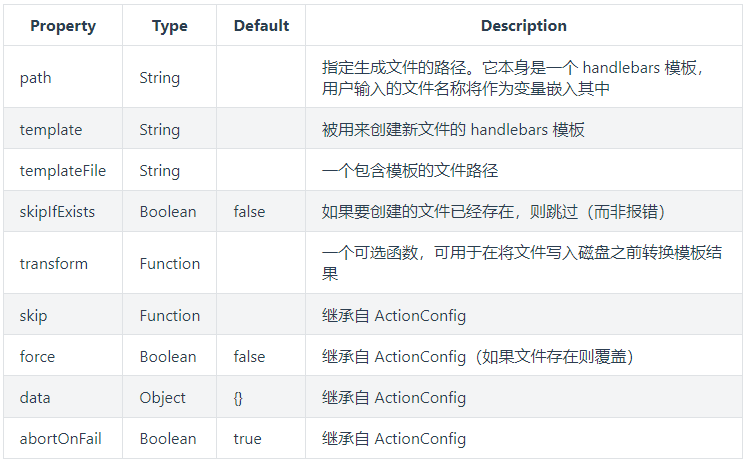Image resolution: width=746 pixels, height=465 pixels.
Task: Select the path property cell
Action: (36, 78)
